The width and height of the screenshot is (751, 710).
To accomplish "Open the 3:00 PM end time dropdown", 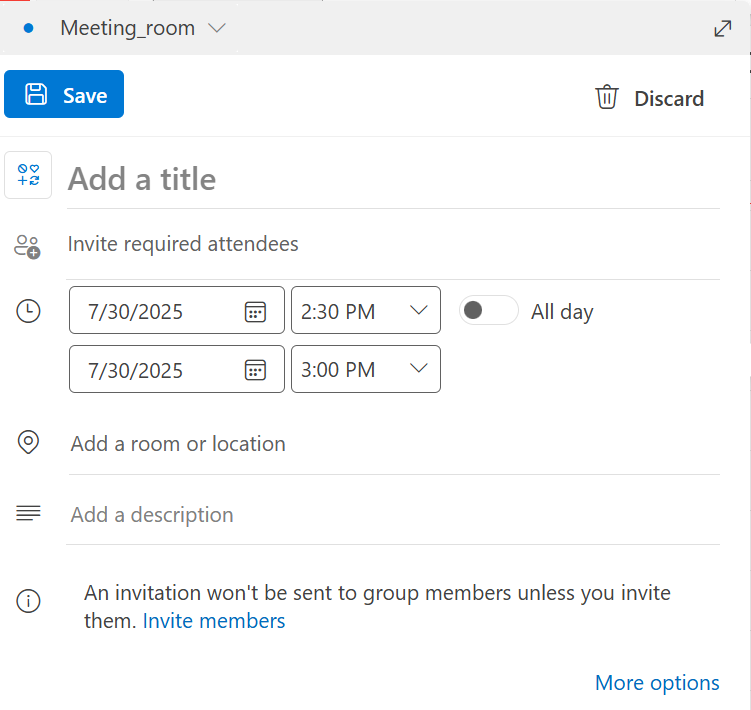I will pyautogui.click(x=366, y=369).
